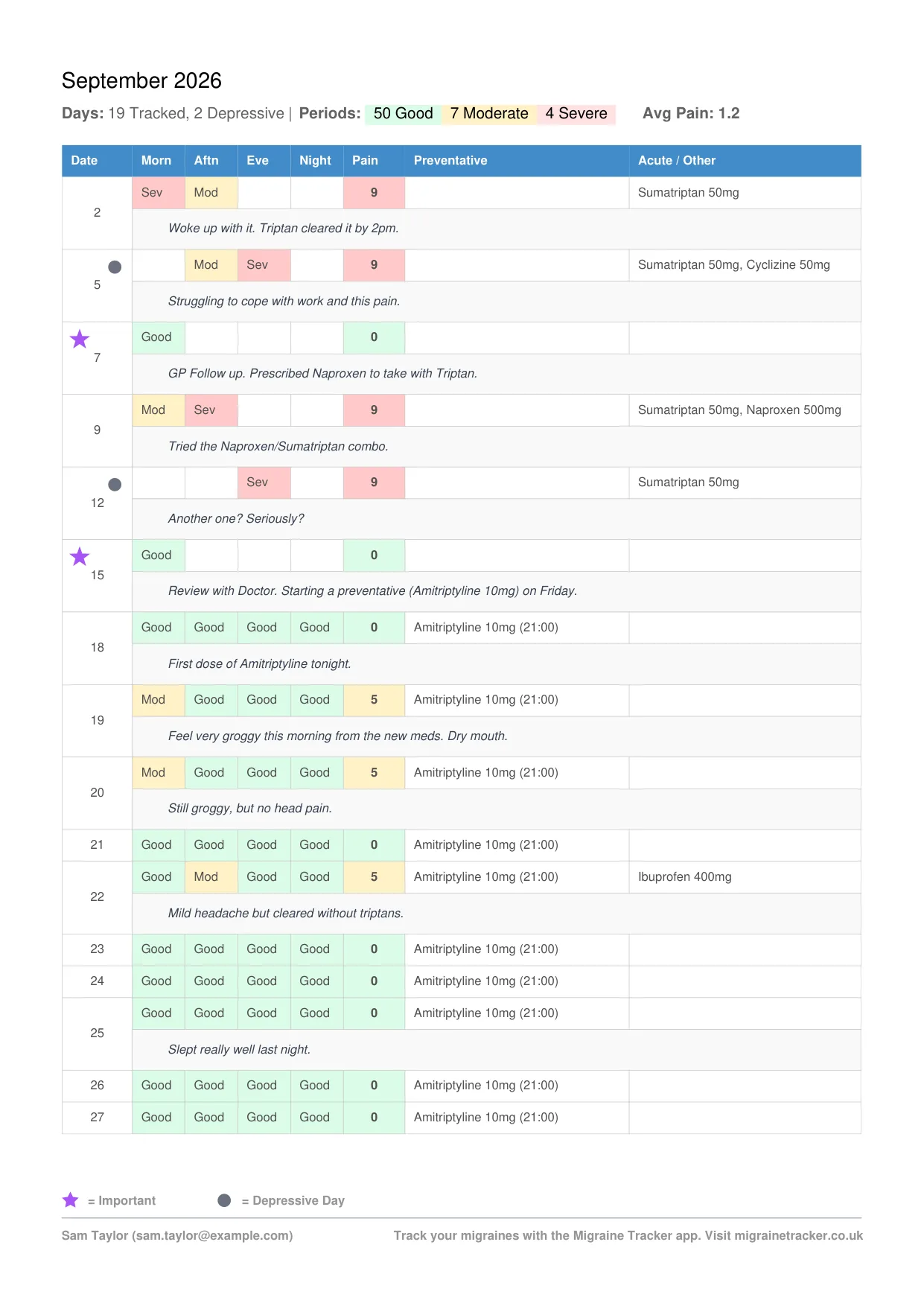Image resolution: width=924 pixels, height=1306 pixels.
Task: Click the 'Sev' morning cell on date 2
Action: click(x=159, y=193)
